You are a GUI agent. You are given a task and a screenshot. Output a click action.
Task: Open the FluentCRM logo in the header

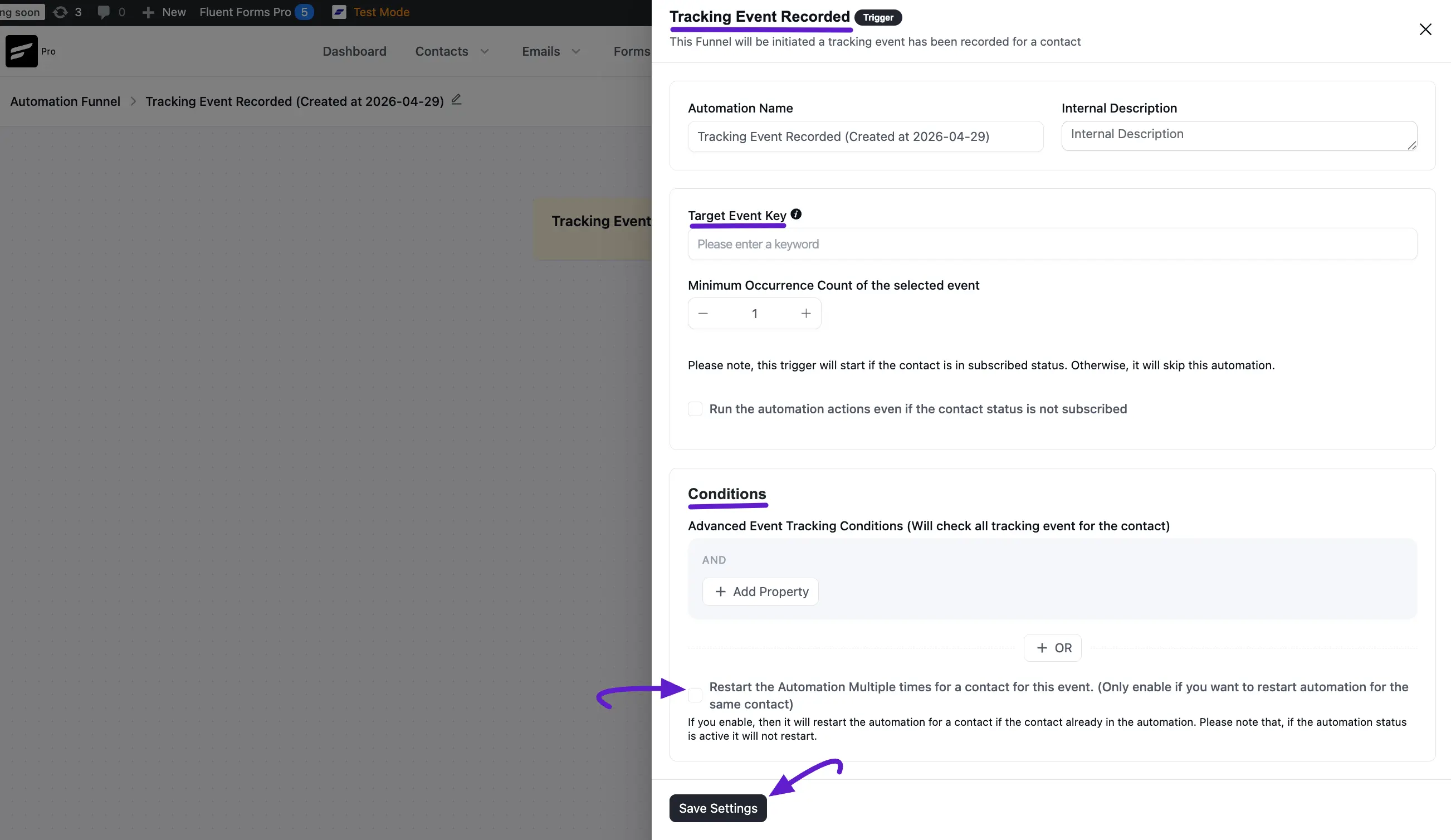(x=22, y=51)
